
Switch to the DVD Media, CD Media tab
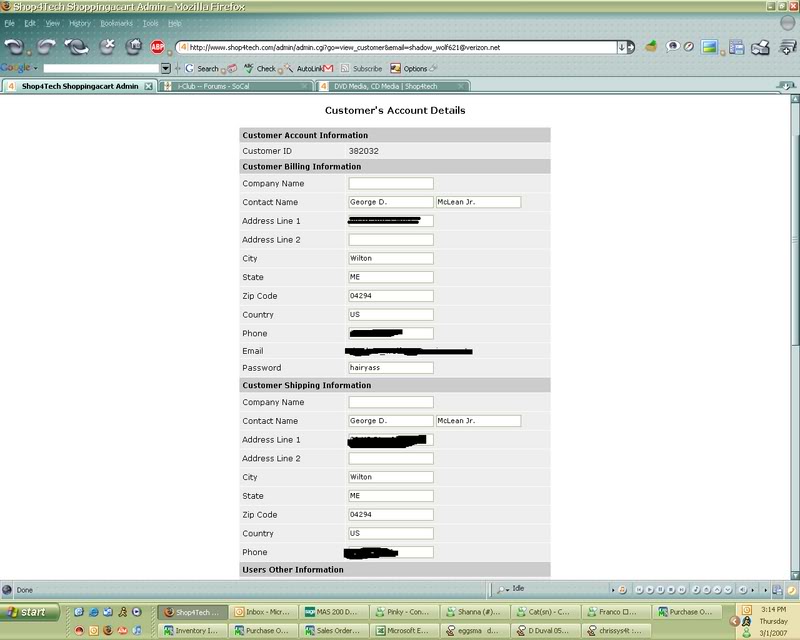[385, 87]
